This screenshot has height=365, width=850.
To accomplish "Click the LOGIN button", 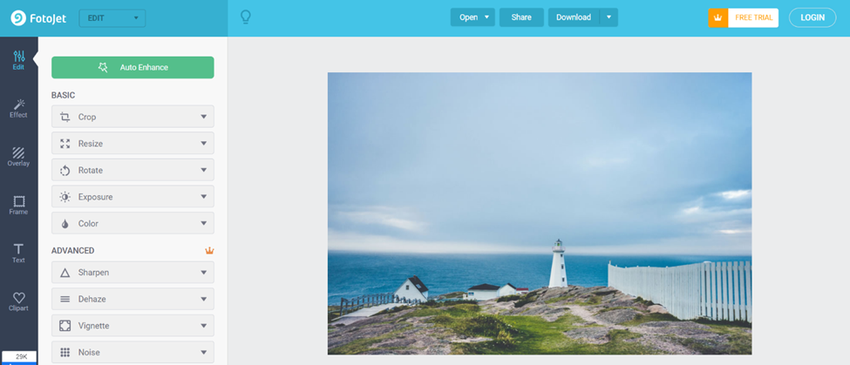I will [x=813, y=17].
